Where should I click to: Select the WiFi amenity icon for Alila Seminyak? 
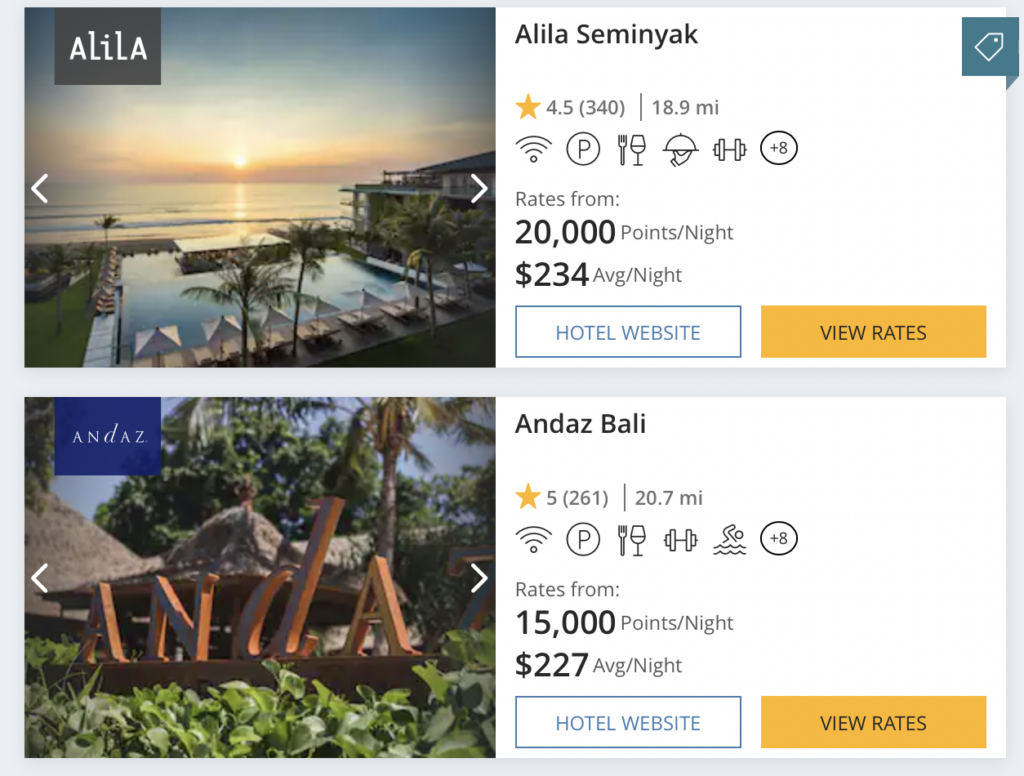coord(535,148)
